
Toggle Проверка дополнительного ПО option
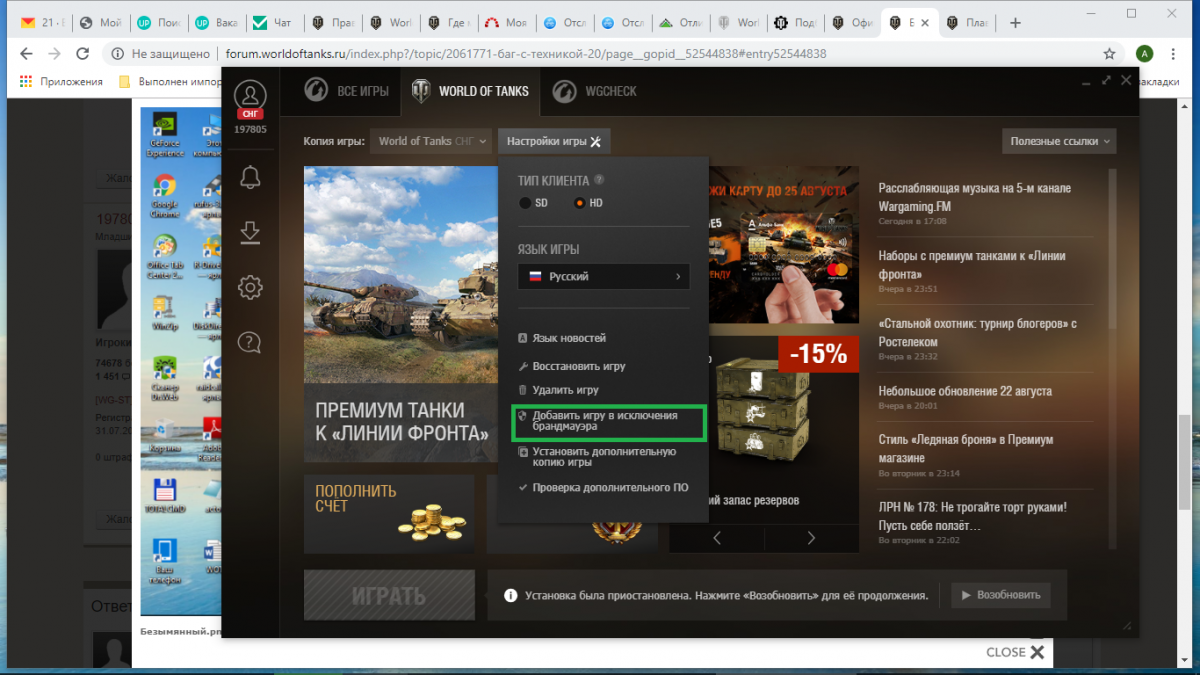point(604,488)
